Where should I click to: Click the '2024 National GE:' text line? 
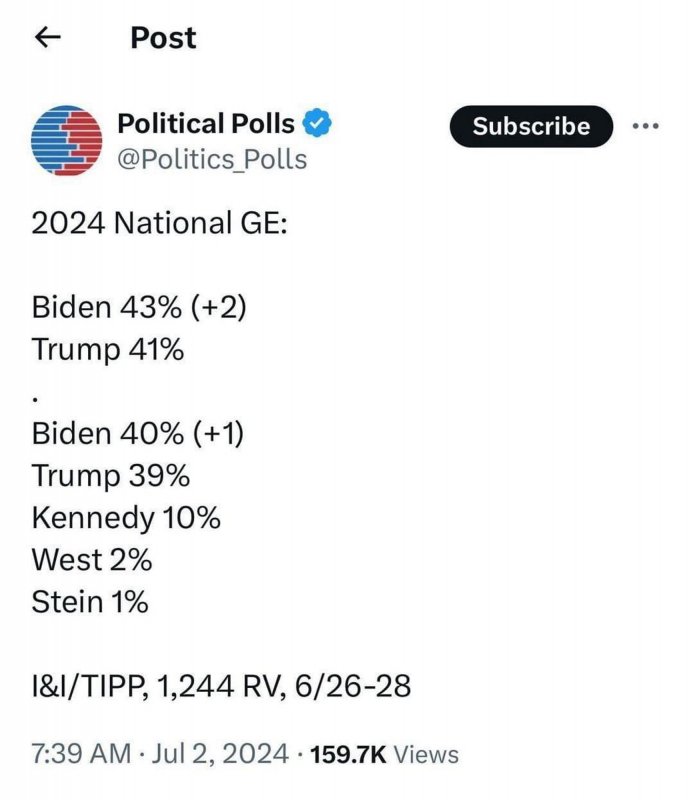(159, 223)
